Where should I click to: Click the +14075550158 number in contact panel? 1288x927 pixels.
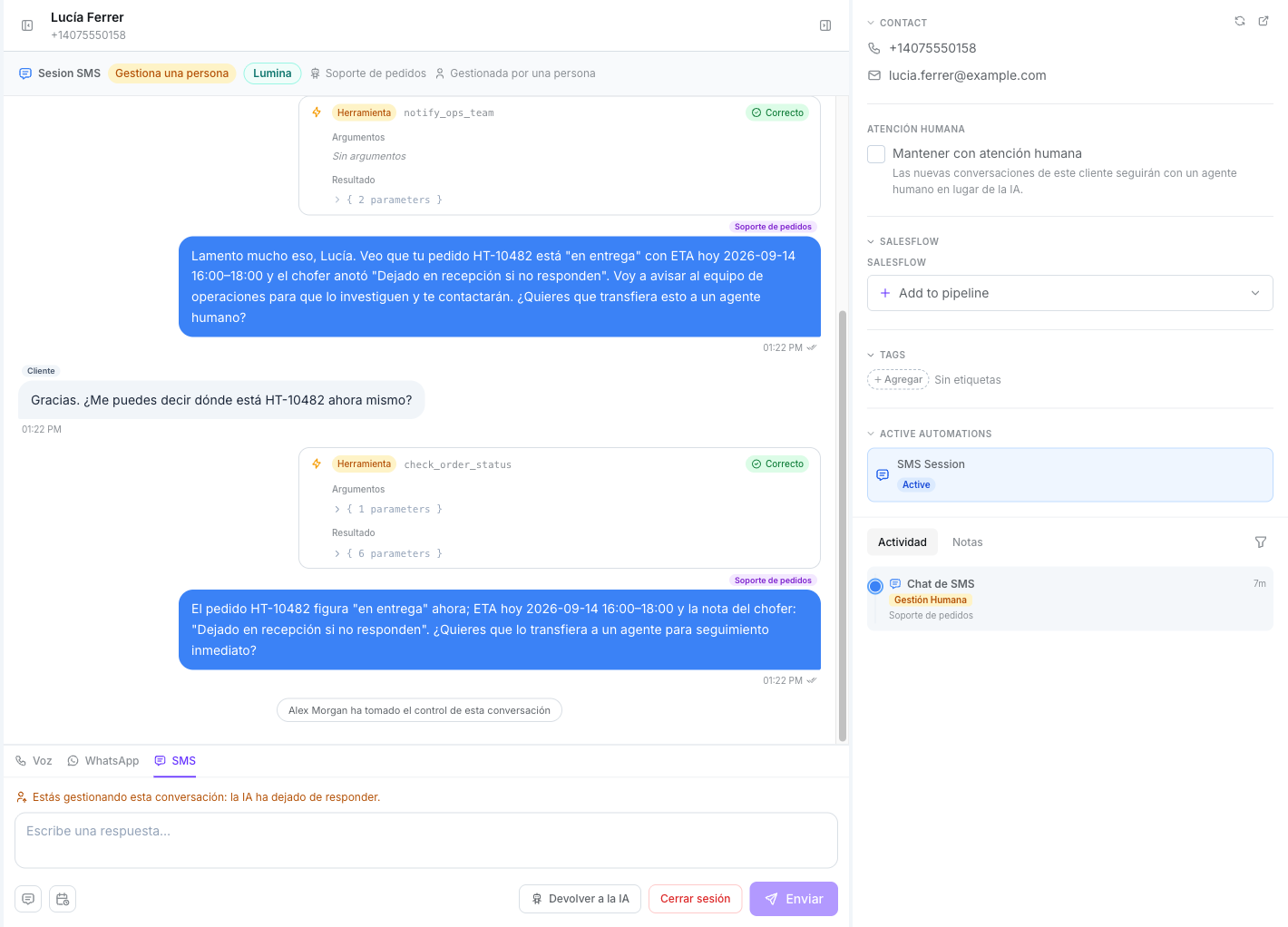(x=932, y=48)
